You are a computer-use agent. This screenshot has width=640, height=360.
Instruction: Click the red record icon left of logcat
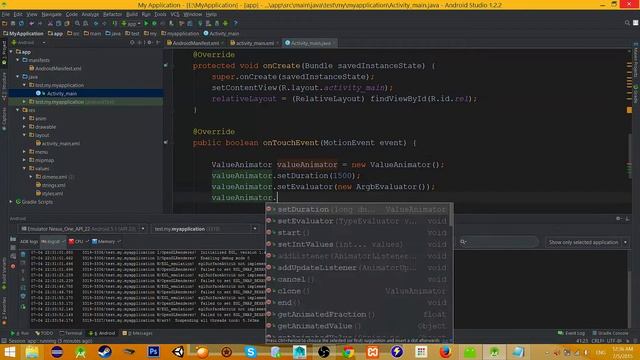(13, 266)
